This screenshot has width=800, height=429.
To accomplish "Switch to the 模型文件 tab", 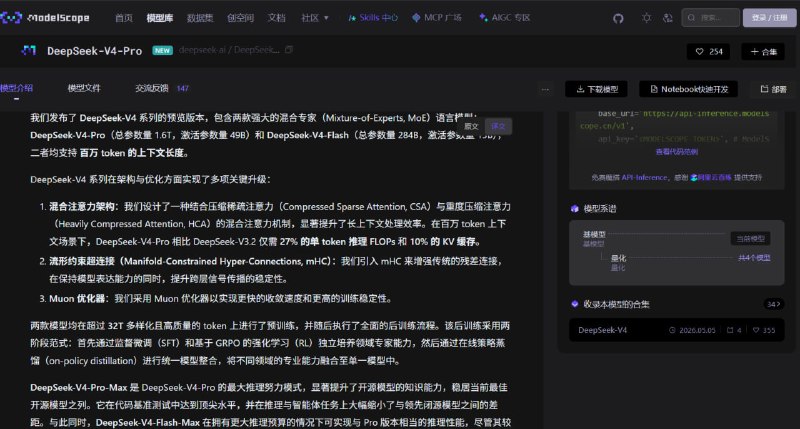I will pos(84,88).
